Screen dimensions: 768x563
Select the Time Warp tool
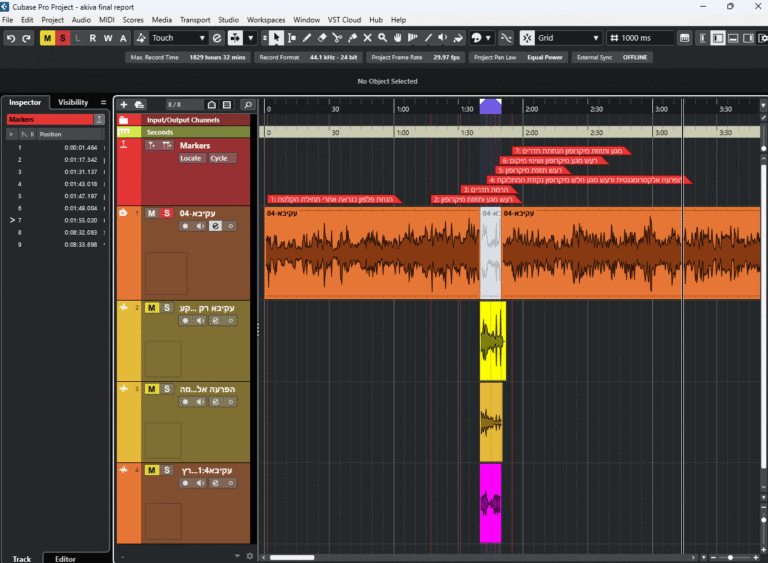click(413, 38)
